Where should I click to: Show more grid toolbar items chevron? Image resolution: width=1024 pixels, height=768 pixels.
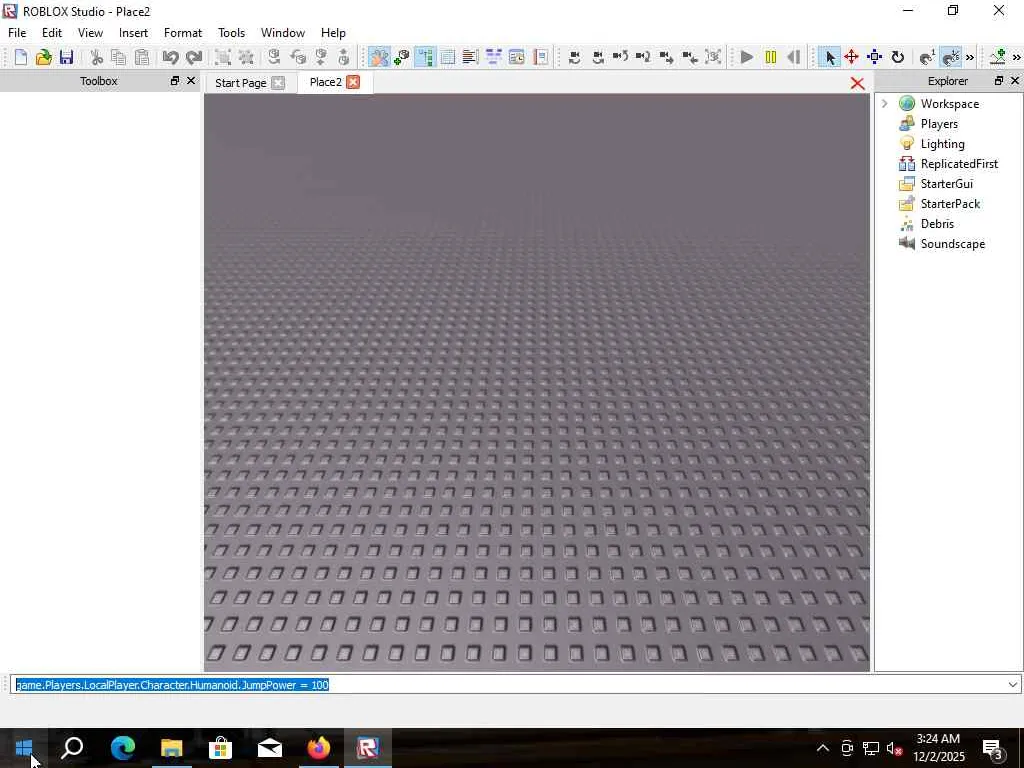point(970,57)
